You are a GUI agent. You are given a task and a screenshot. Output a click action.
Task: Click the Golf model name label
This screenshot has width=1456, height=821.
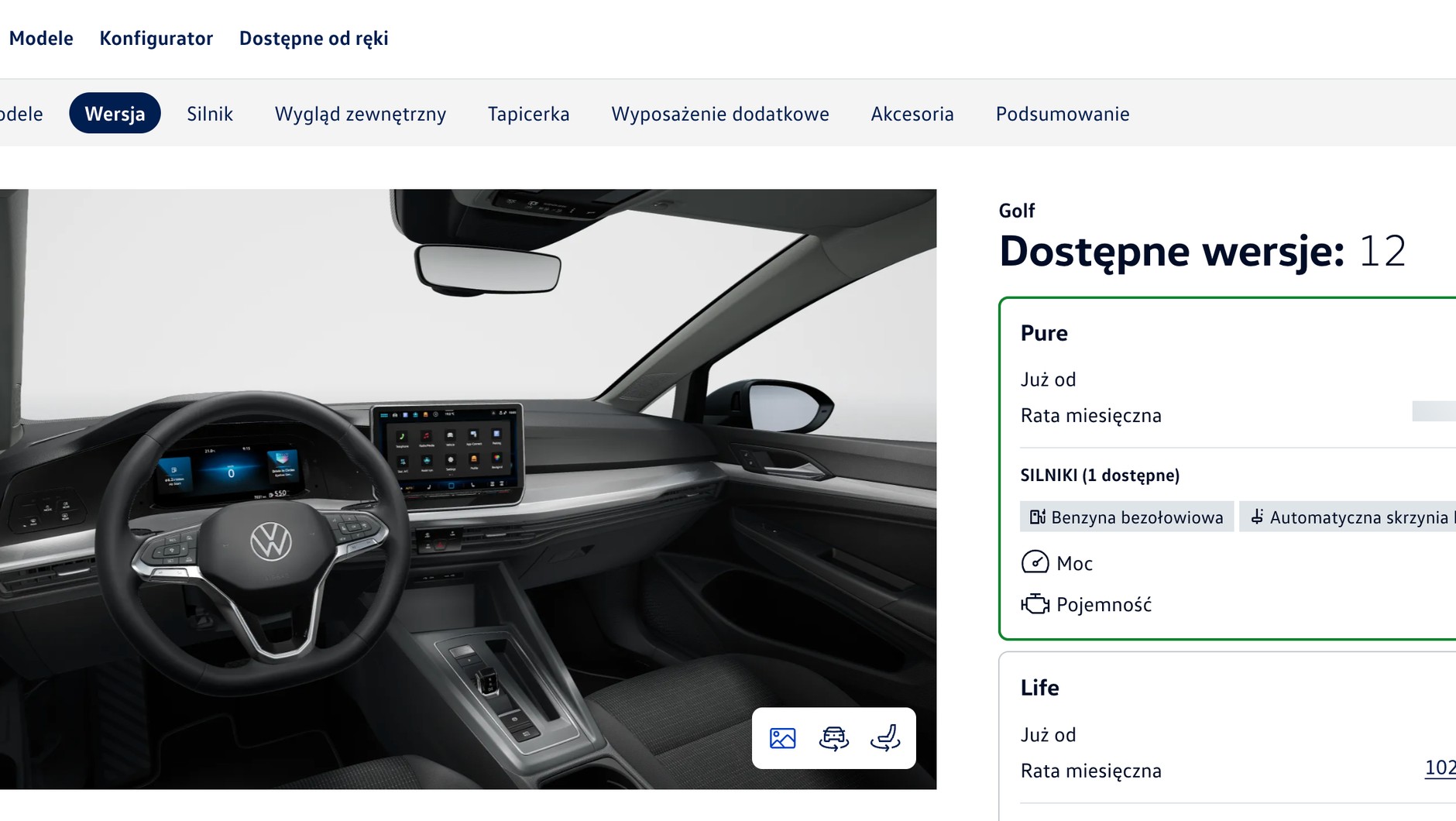pyautogui.click(x=1017, y=211)
